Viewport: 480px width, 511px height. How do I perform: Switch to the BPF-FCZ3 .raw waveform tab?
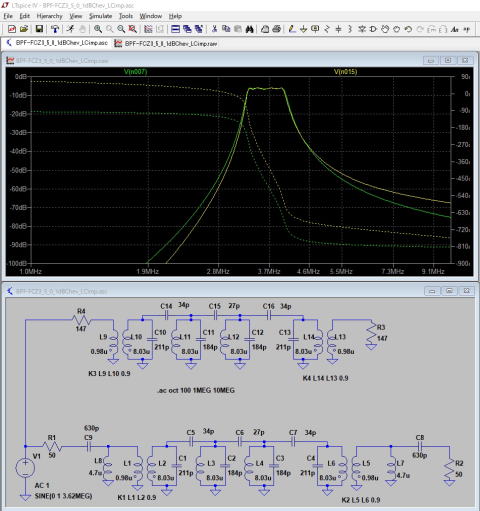pyautogui.click(x=166, y=43)
